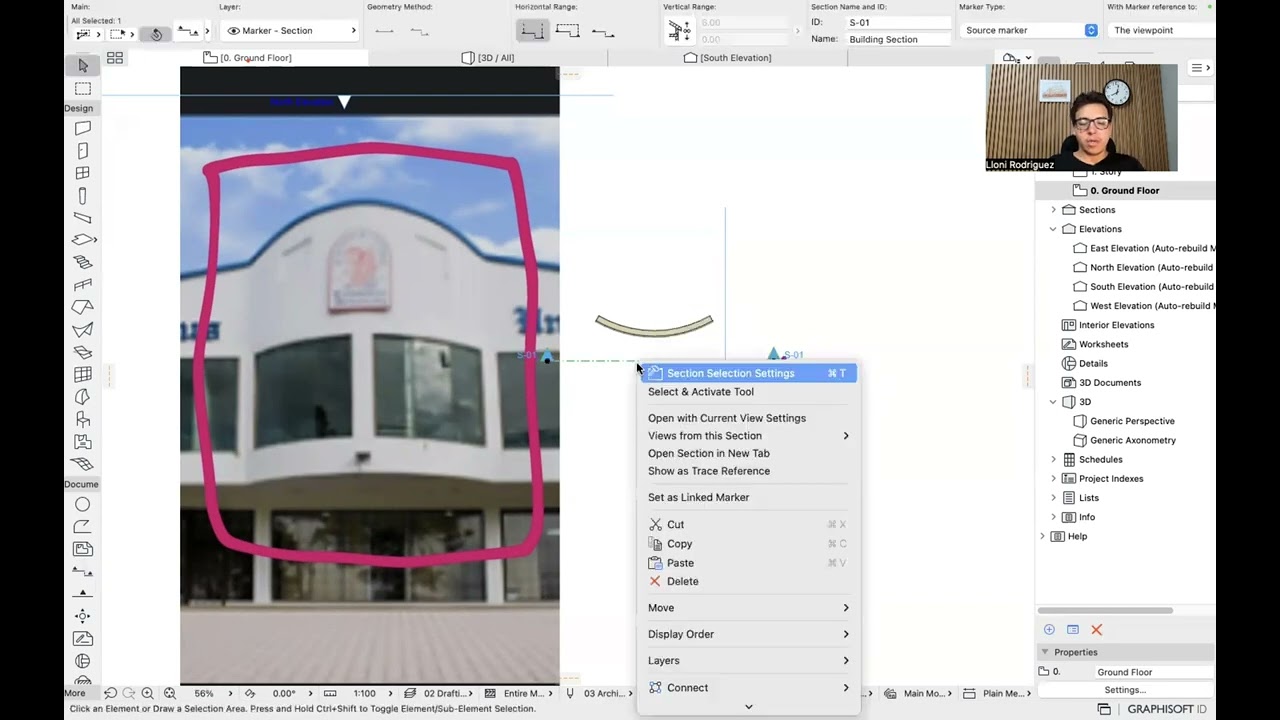The image size is (1280, 720).
Task: Click the GRAPHISOFT ID button
Action: pos(1167,709)
